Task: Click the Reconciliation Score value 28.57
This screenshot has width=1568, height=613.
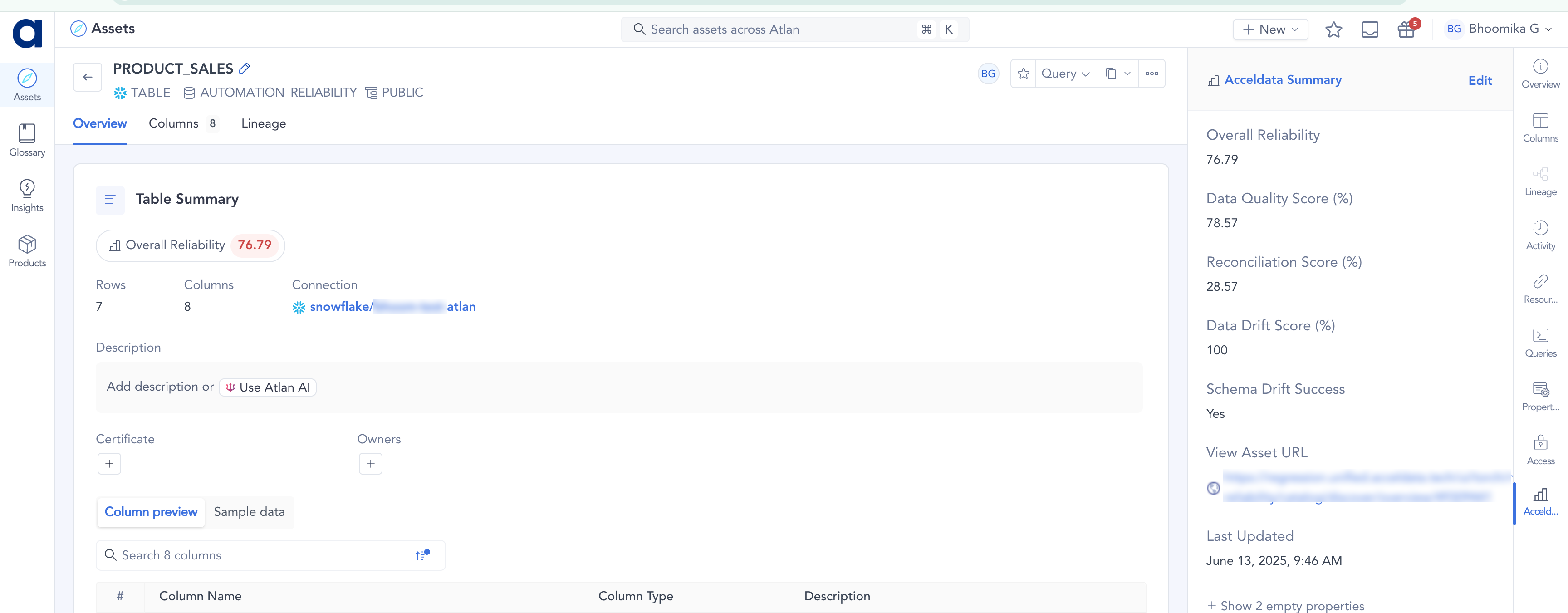Action: click(x=1222, y=286)
